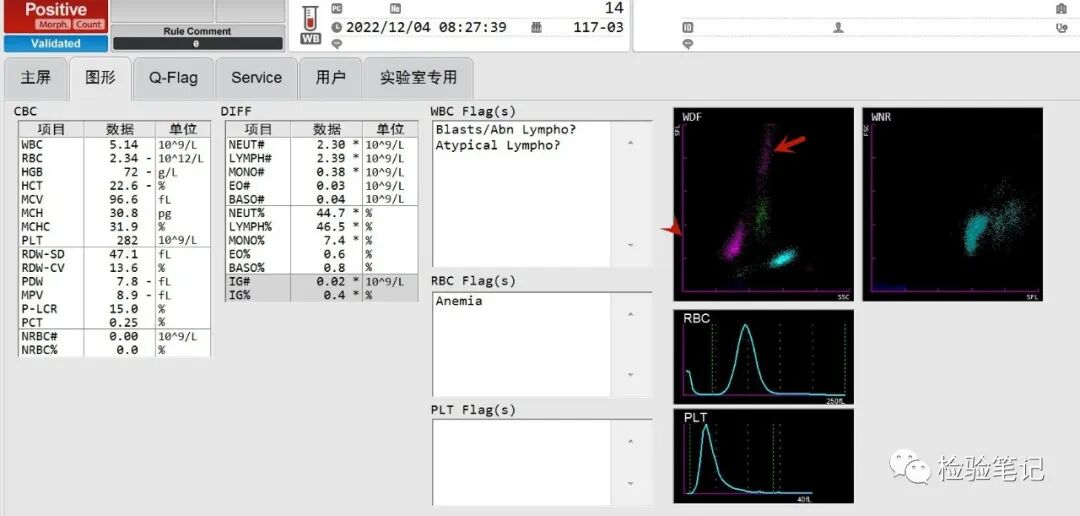
Task: Open the WNR scattergram
Action: 953,204
